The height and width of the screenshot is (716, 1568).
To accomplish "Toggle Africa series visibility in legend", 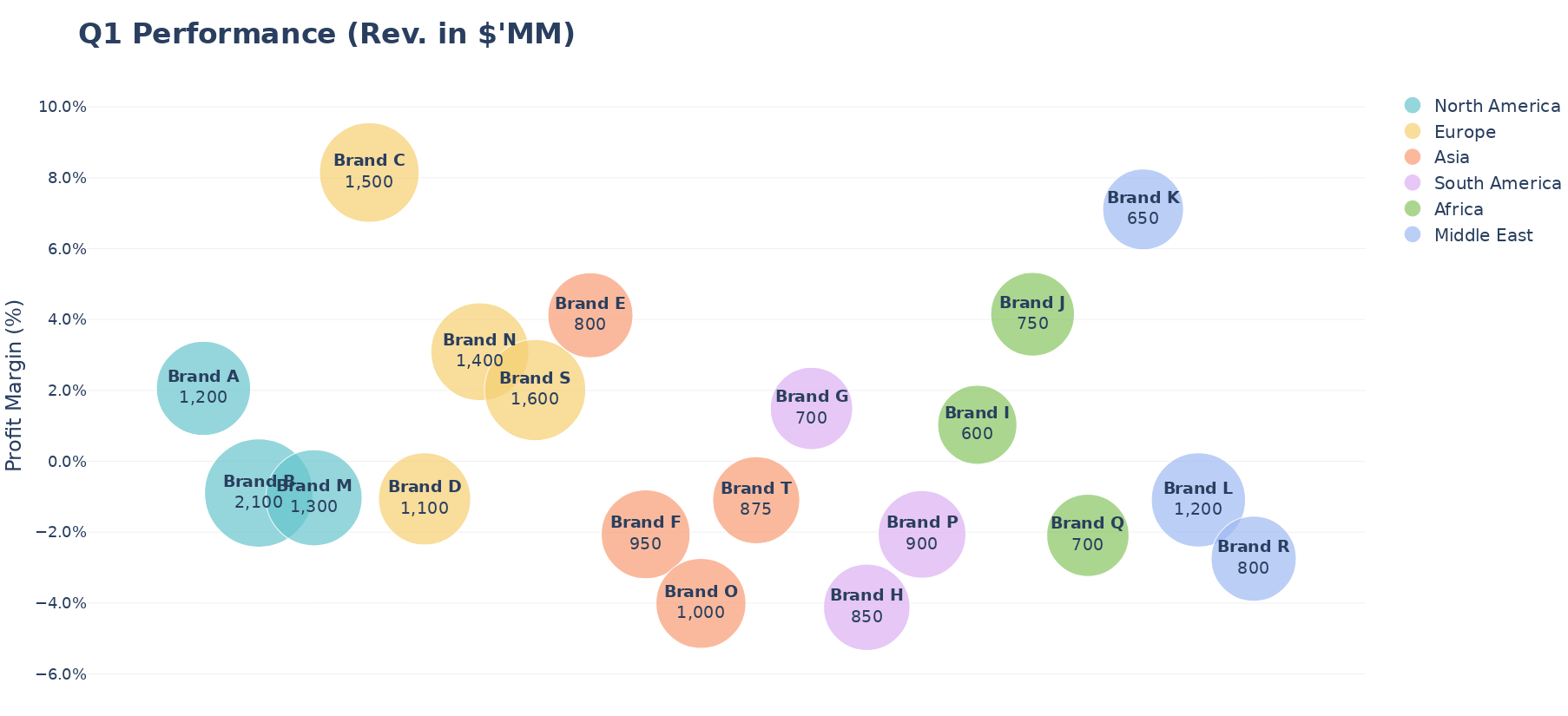I will (x=1459, y=209).
